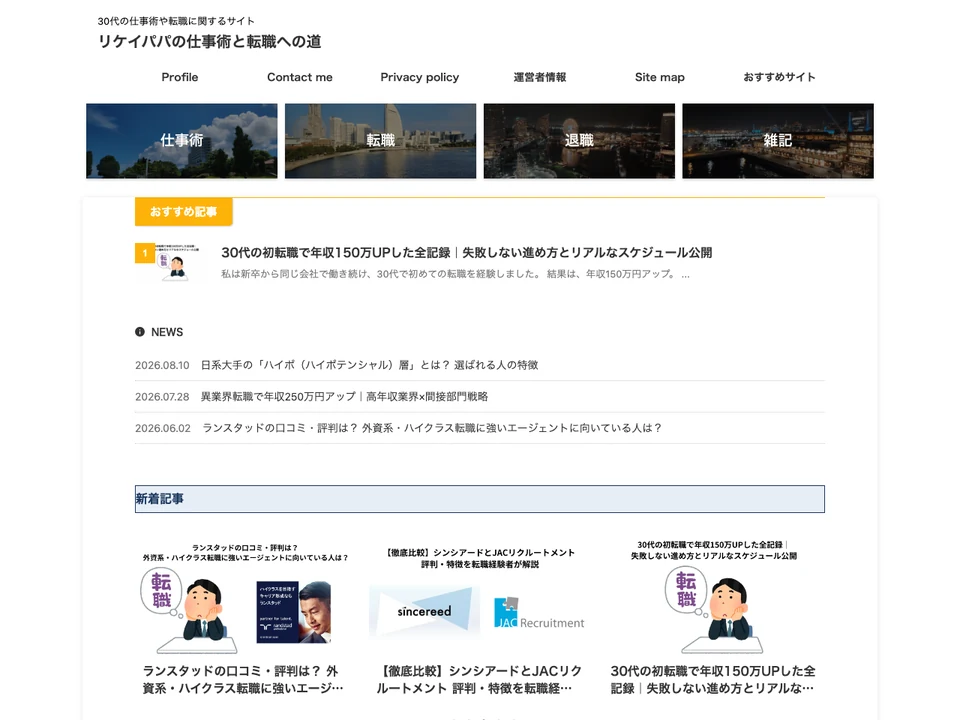This screenshot has width=960, height=720.
Task: Open シンシアードとJAC comparison card image
Action: pos(479,597)
